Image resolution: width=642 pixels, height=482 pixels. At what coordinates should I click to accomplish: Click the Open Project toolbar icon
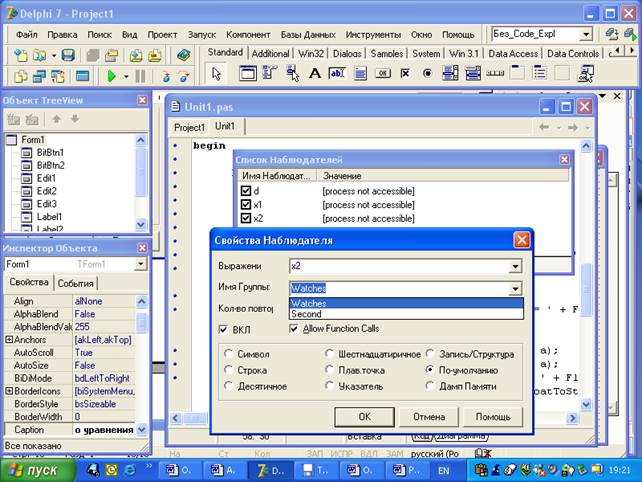tap(111, 55)
